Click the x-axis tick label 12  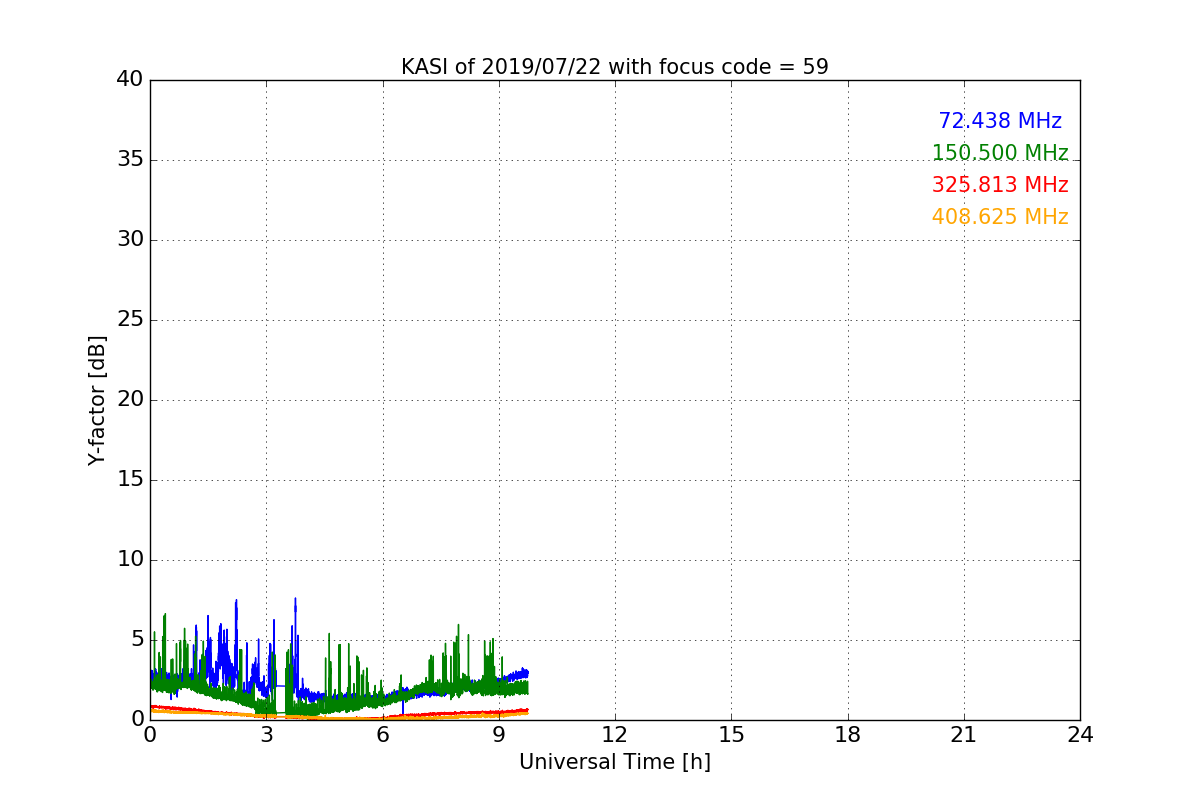point(615,734)
